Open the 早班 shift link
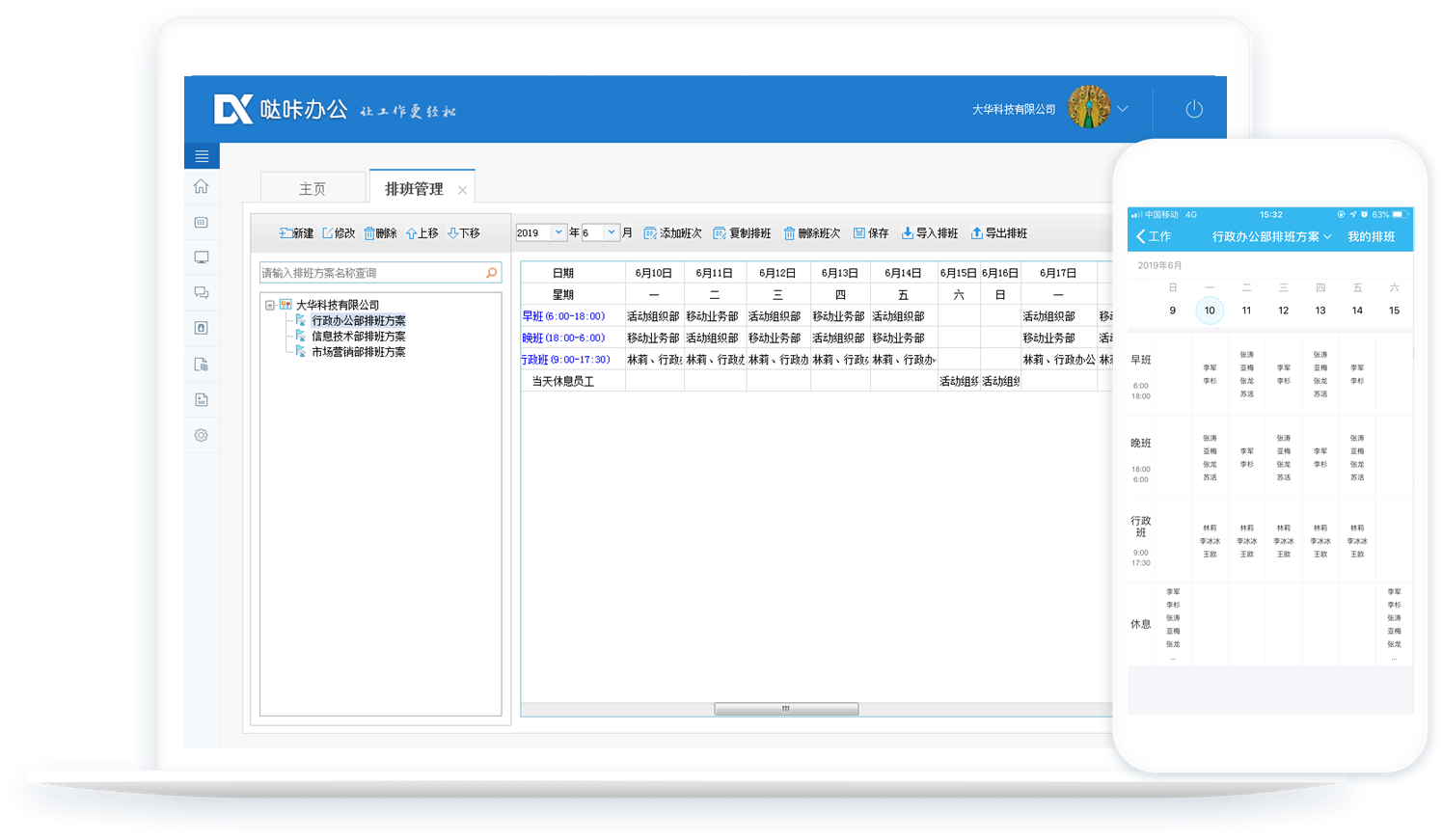The width and height of the screenshot is (1442, 840). [x=532, y=316]
